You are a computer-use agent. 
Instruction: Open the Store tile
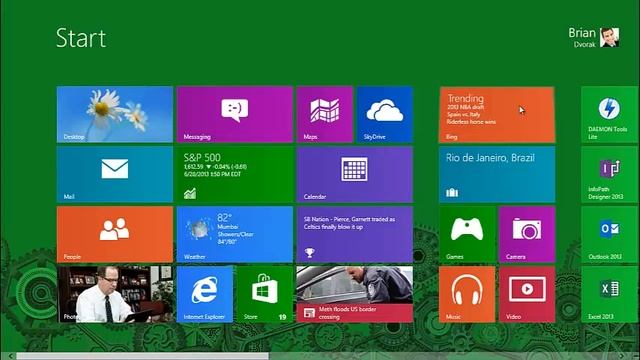click(264, 294)
